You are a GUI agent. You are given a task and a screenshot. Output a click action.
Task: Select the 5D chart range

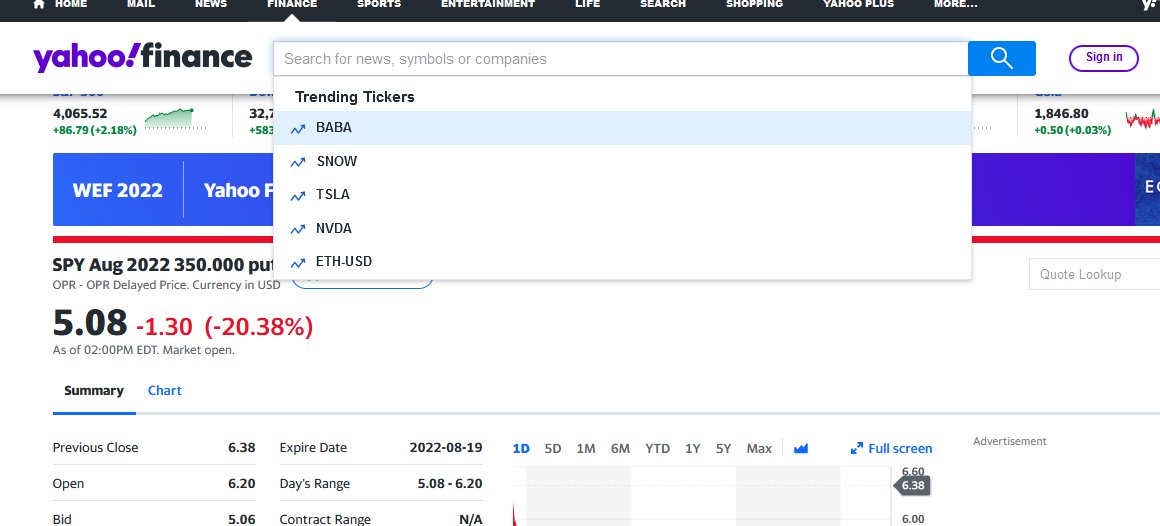[x=553, y=448]
